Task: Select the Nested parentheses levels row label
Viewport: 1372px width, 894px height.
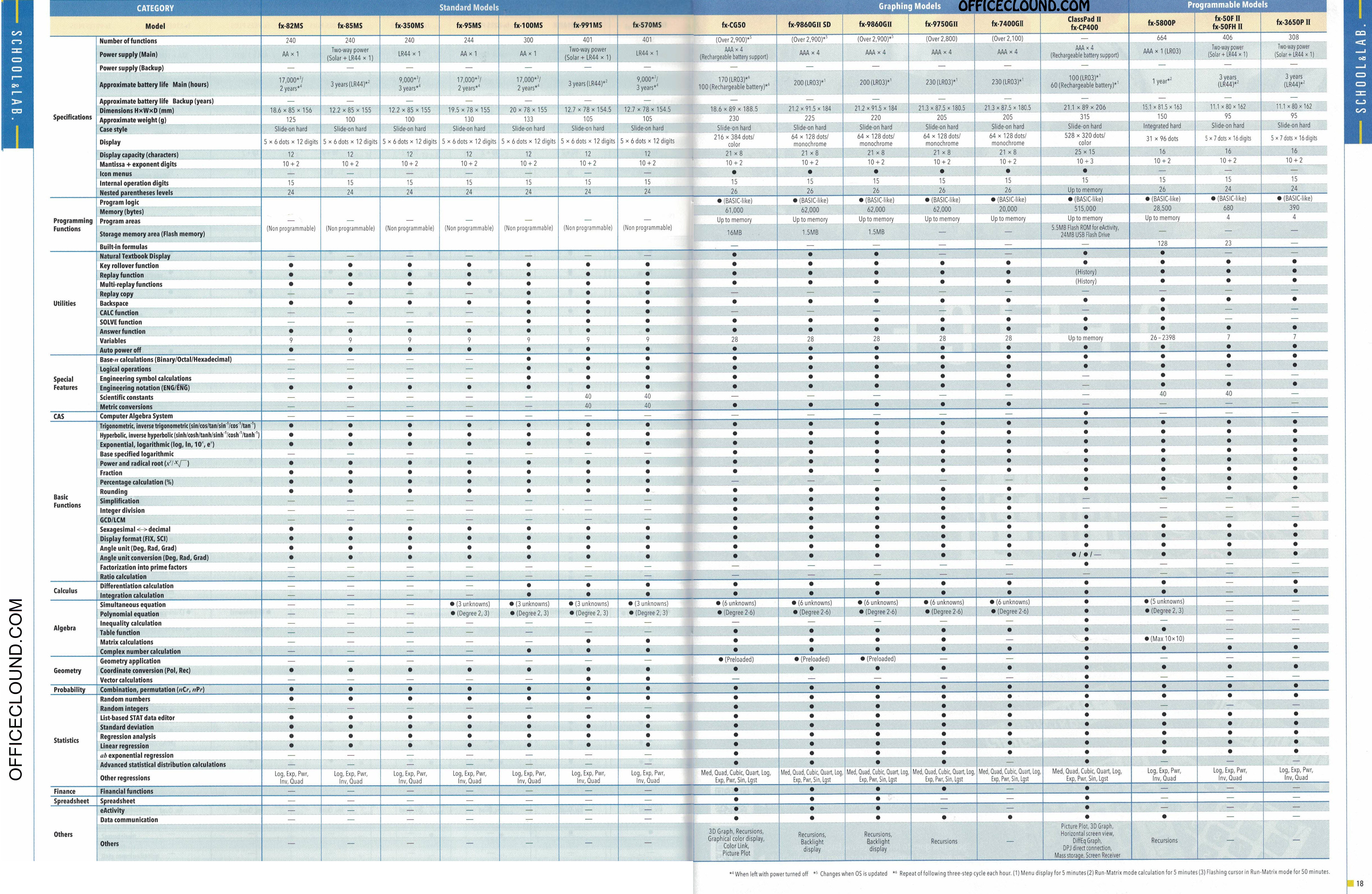Action: (x=136, y=193)
